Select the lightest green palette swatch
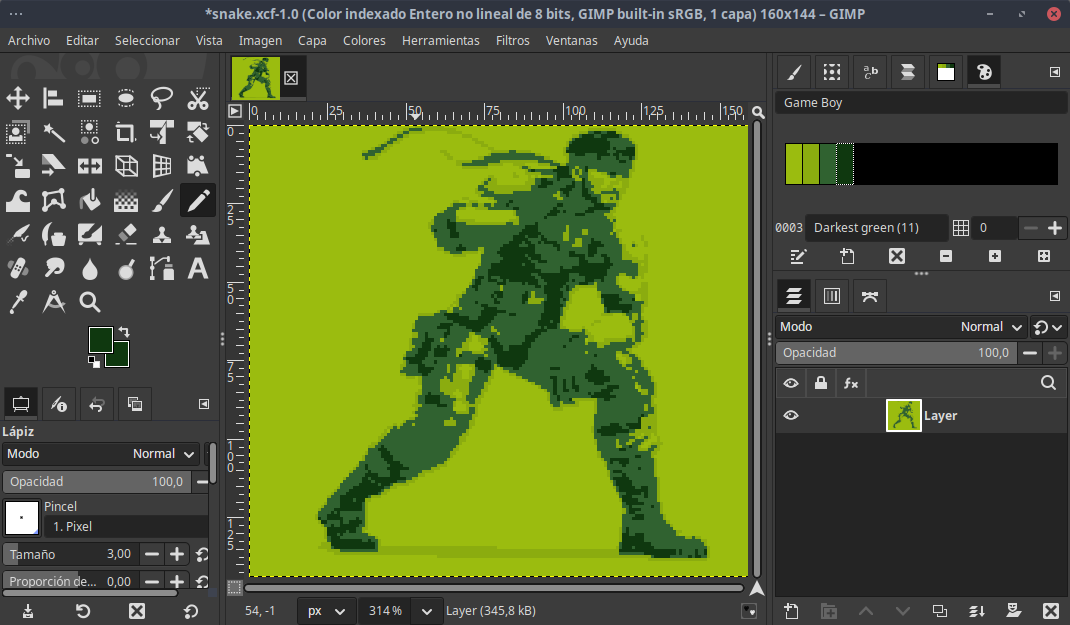Viewport: 1070px width, 625px height. point(793,164)
